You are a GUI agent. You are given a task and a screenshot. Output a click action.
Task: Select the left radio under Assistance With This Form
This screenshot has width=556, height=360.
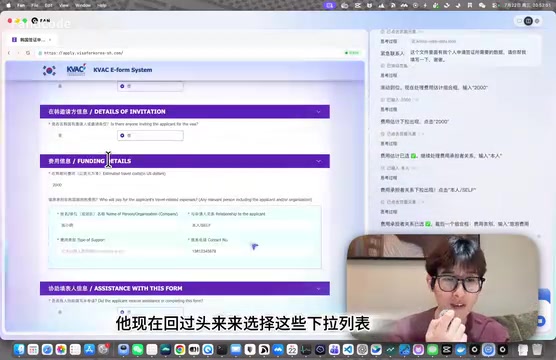60,312
